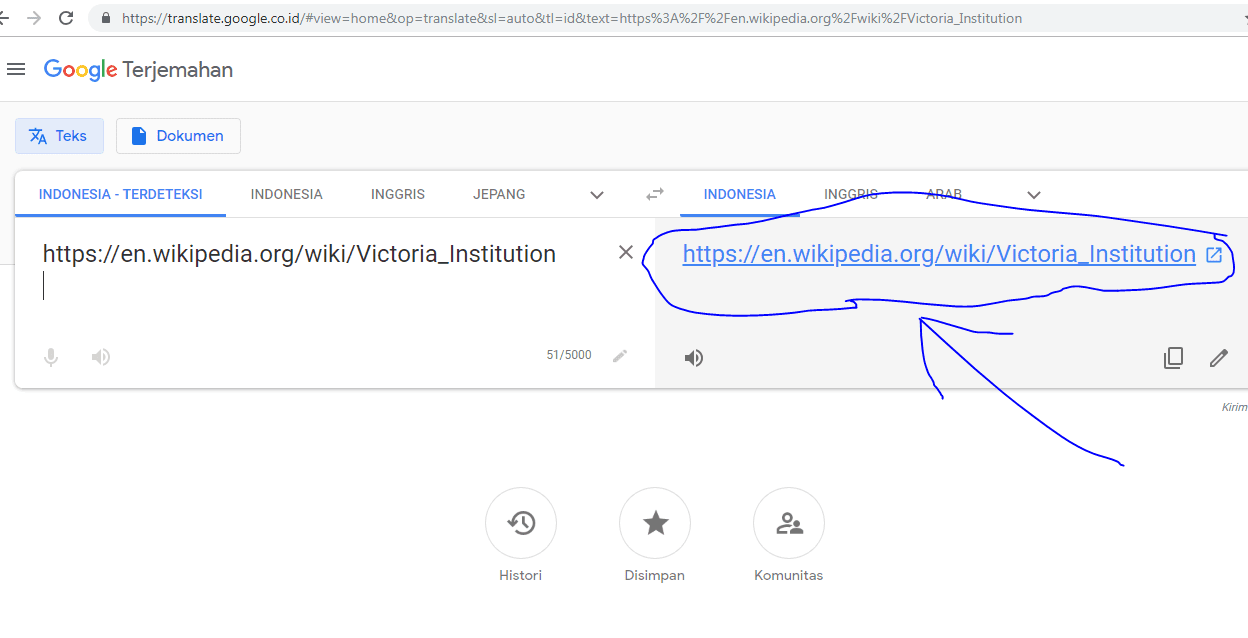This screenshot has height=638, width=1248.
Task: Switch to the Dokumen tab
Action: pyautogui.click(x=178, y=135)
